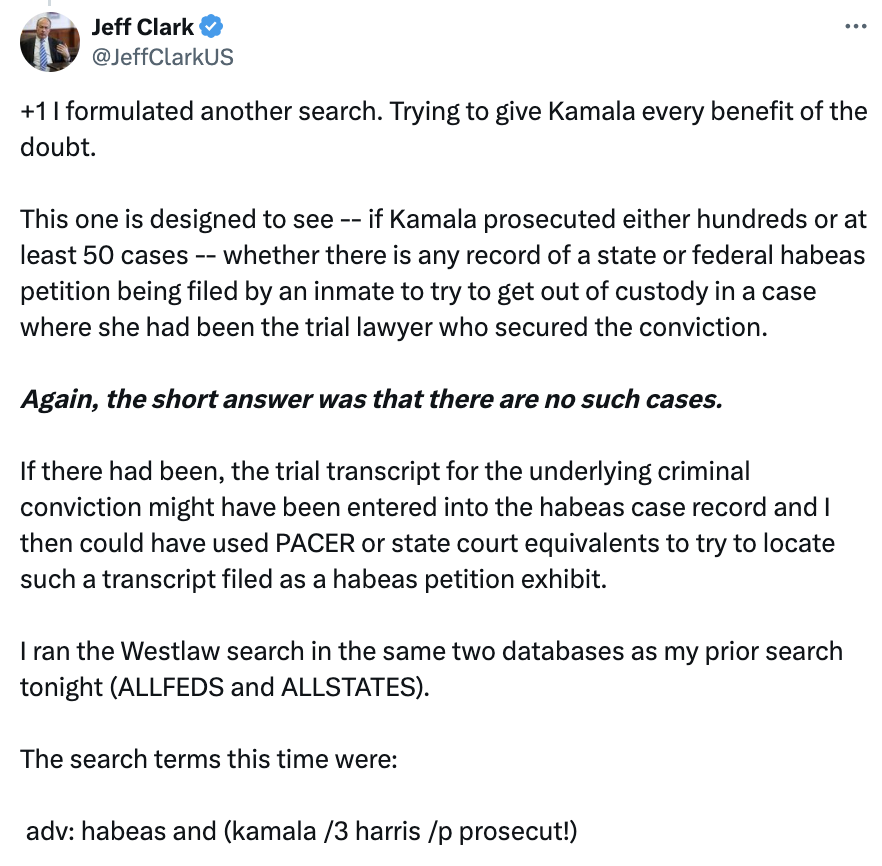Select the bold italic 'Again, the short answer' sentence

(x=371, y=399)
